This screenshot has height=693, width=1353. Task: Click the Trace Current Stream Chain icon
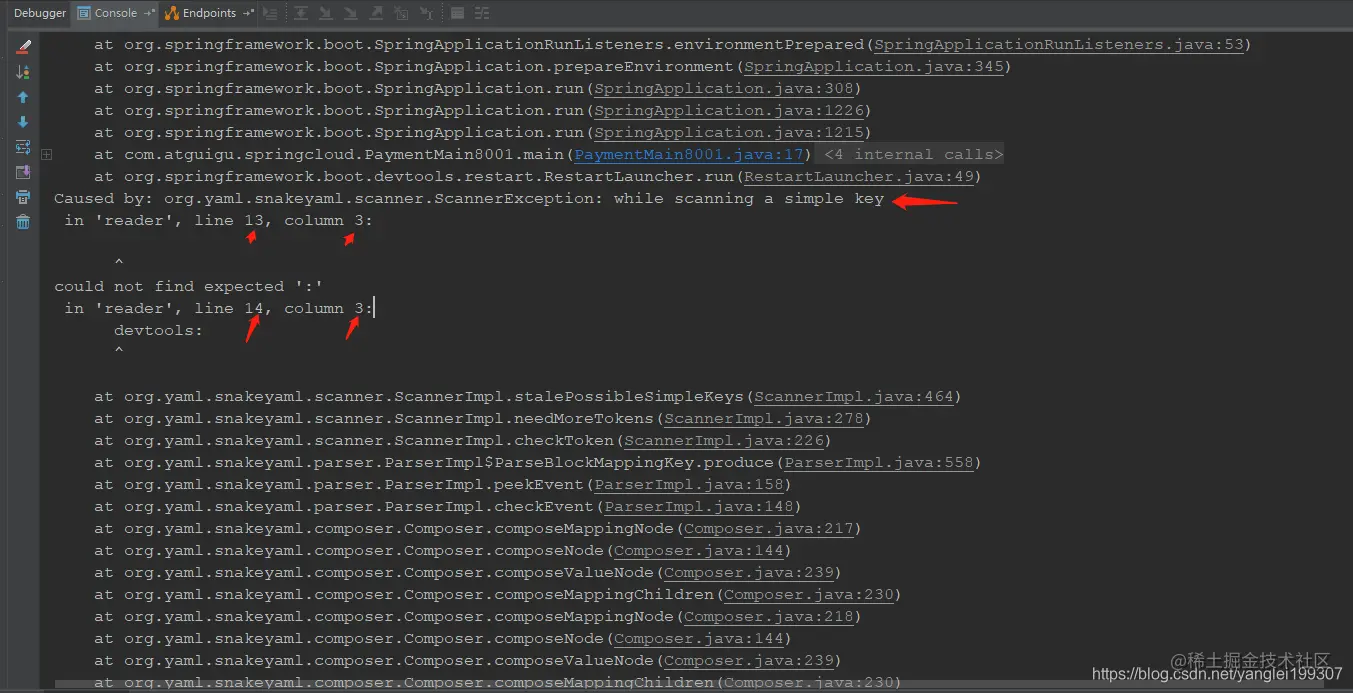482,13
